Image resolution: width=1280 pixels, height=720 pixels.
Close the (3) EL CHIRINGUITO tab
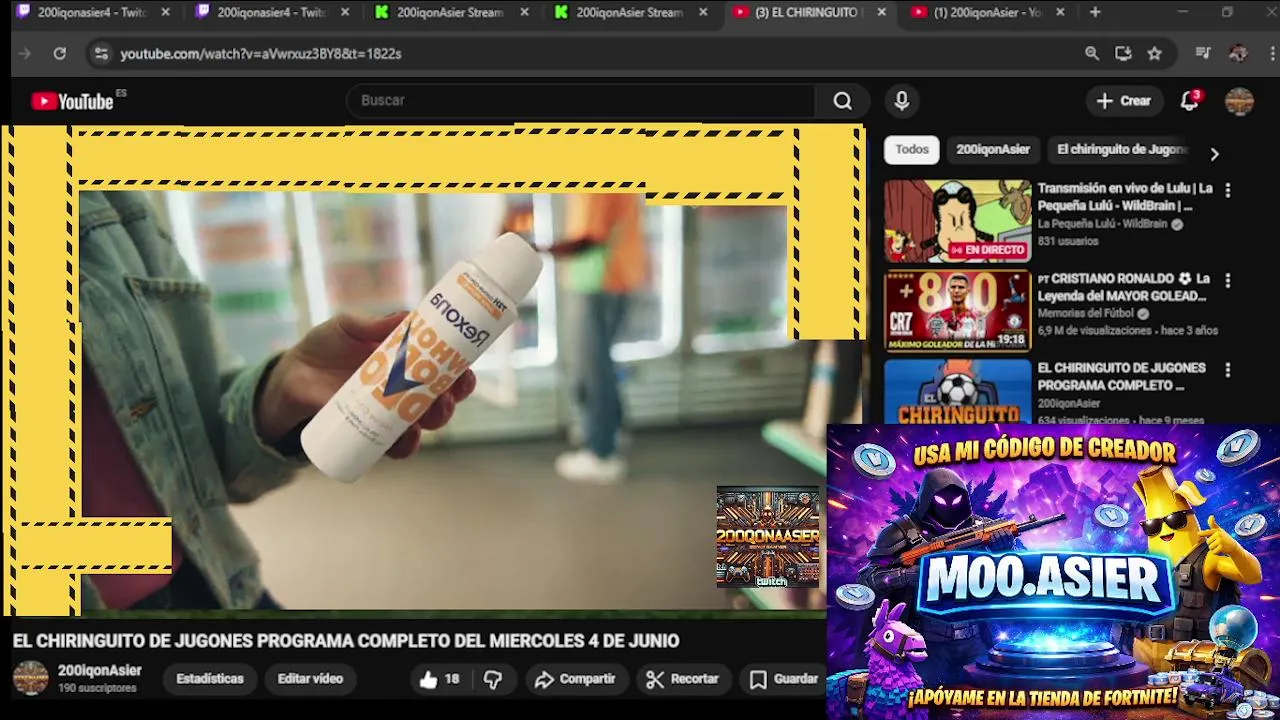pos(881,12)
